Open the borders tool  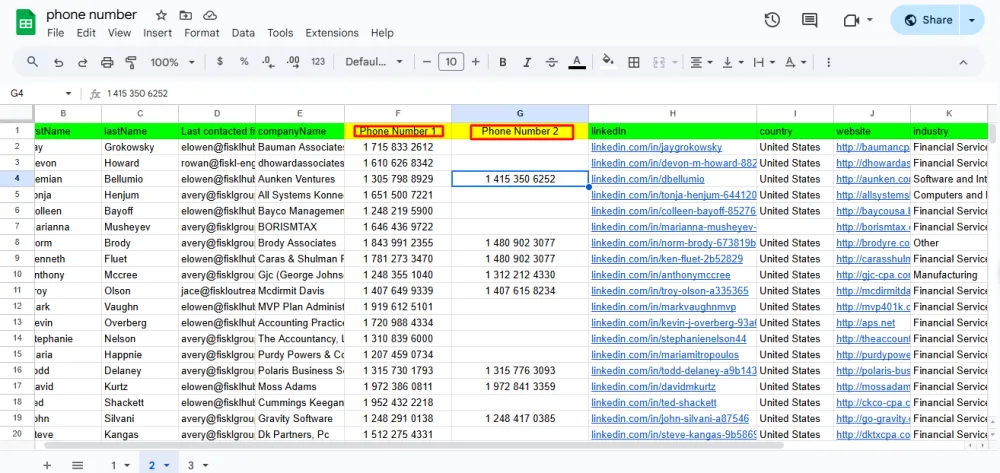634,62
